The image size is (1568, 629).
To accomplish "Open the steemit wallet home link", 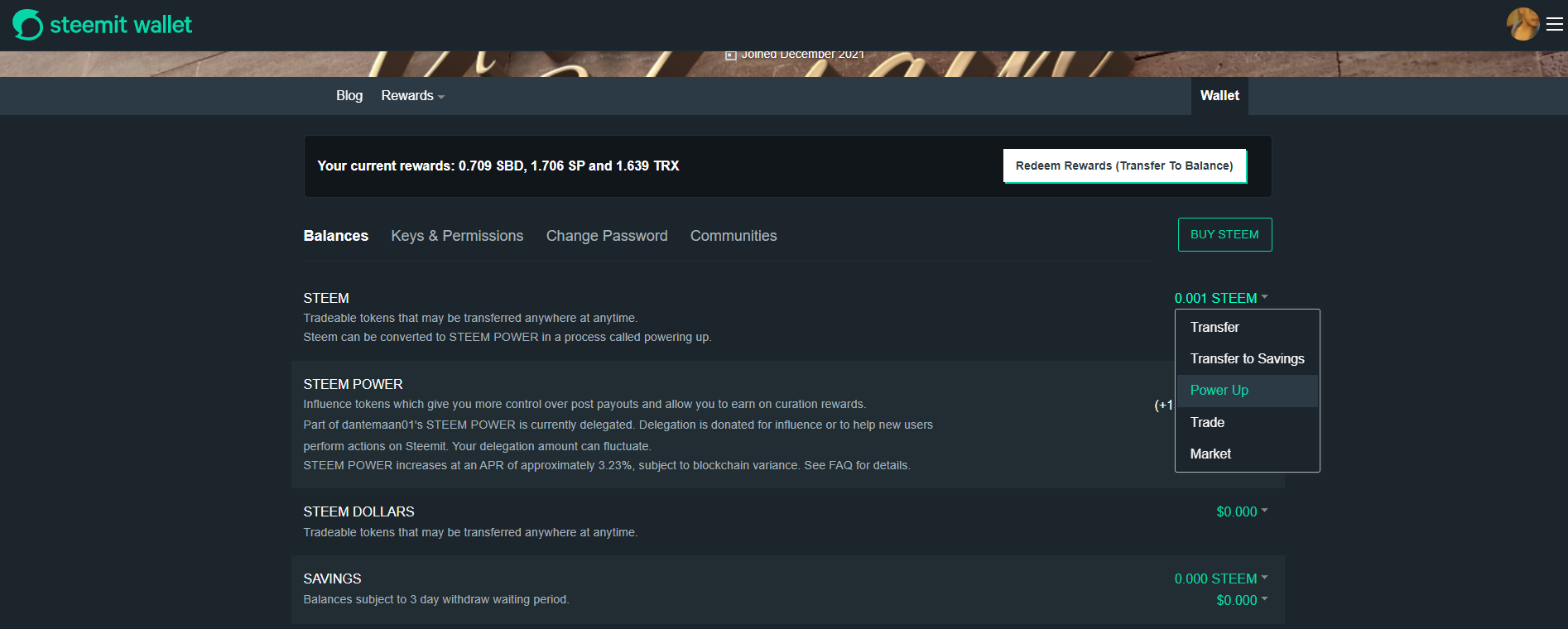I will [103, 25].
